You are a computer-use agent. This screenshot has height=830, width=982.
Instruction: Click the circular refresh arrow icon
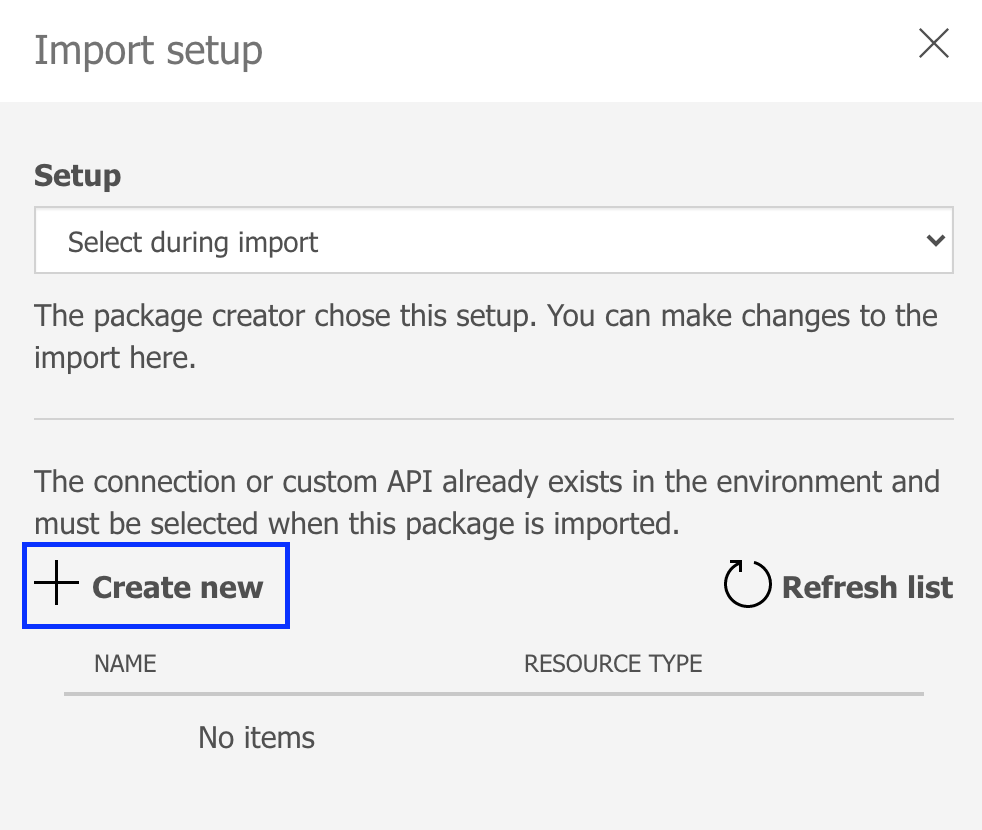(x=747, y=585)
